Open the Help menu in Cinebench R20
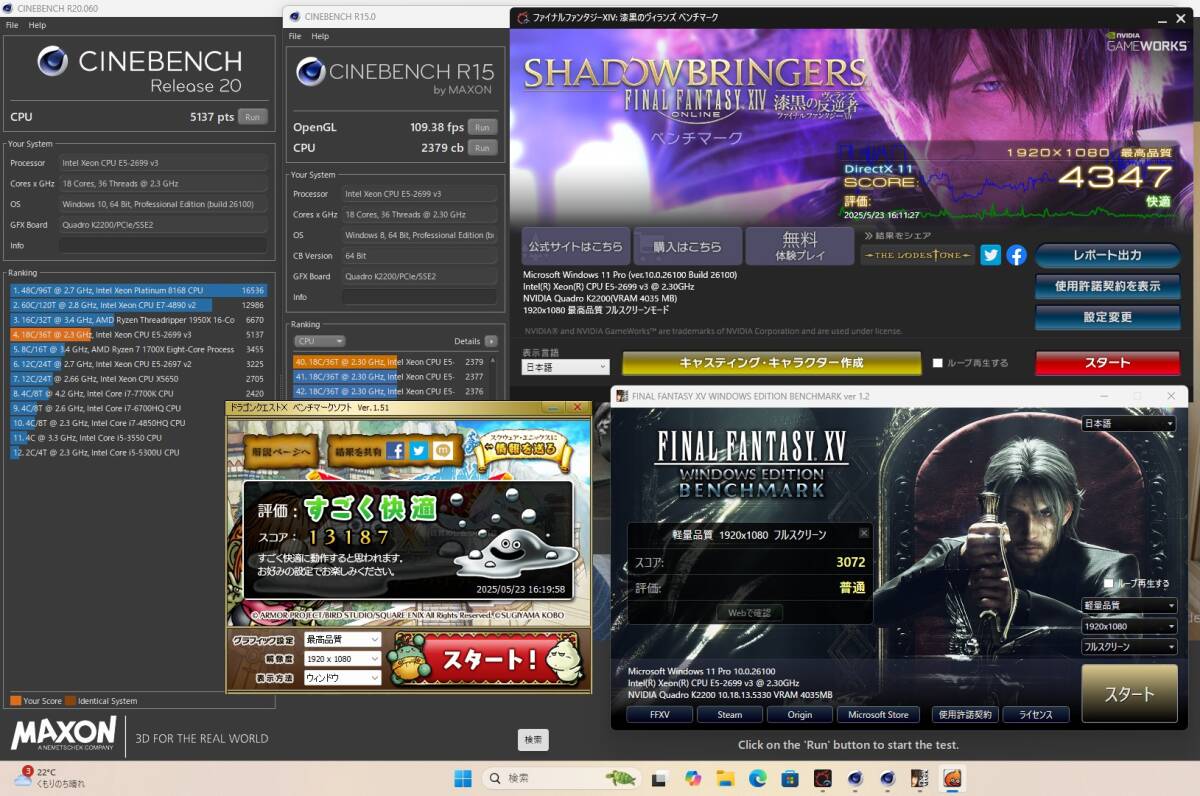 click(37, 25)
